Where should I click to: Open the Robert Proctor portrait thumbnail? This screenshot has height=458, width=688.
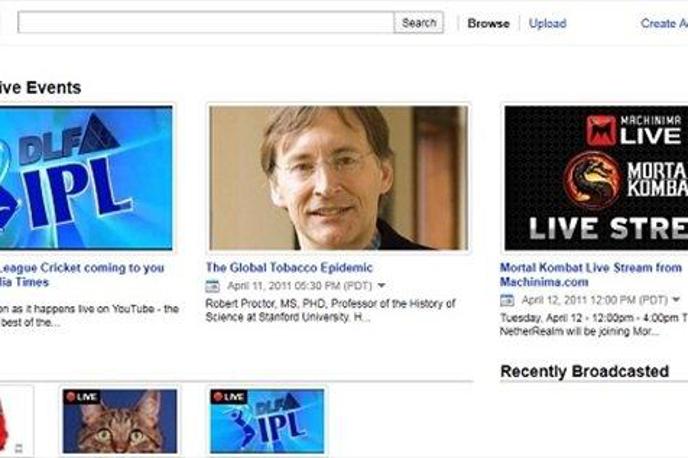(338, 178)
